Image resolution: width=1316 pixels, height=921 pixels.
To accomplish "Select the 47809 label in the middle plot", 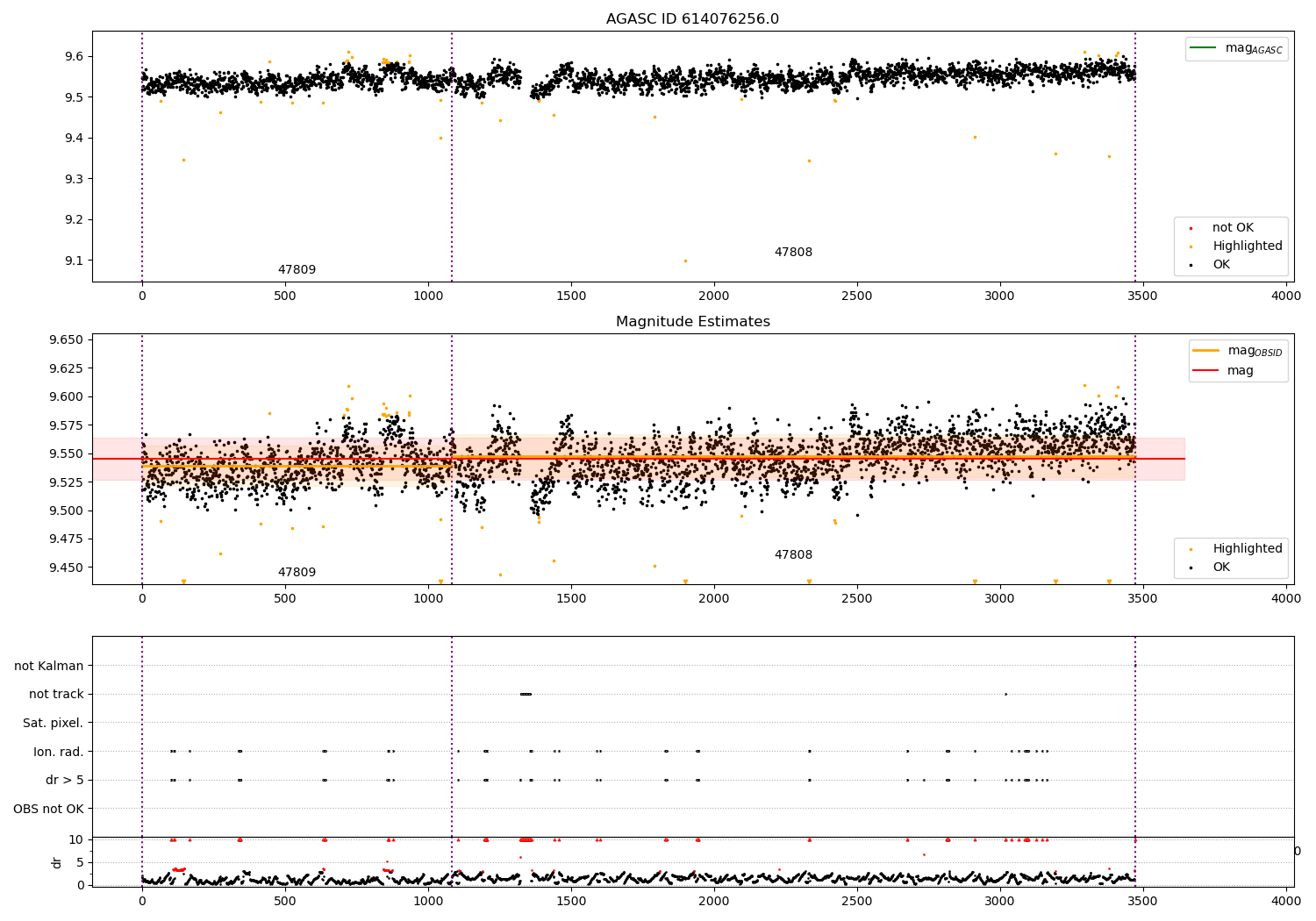I will tap(297, 573).
